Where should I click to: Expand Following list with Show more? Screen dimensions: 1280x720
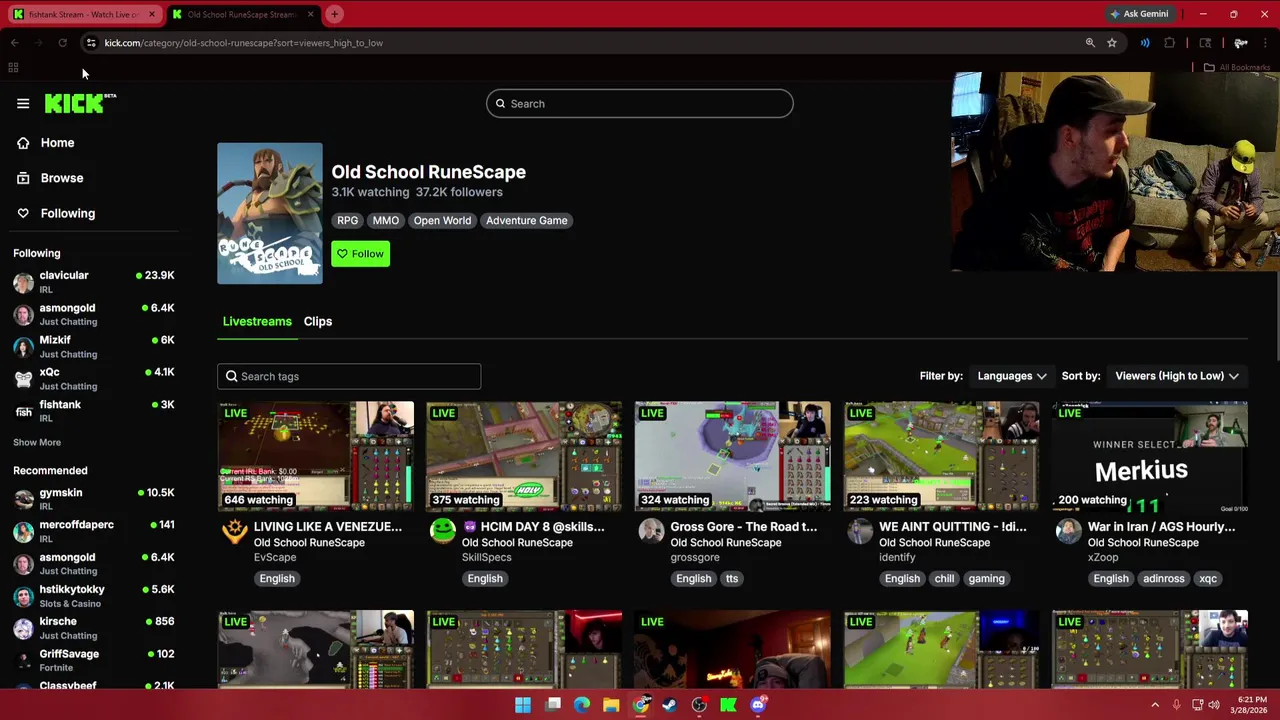(37, 442)
